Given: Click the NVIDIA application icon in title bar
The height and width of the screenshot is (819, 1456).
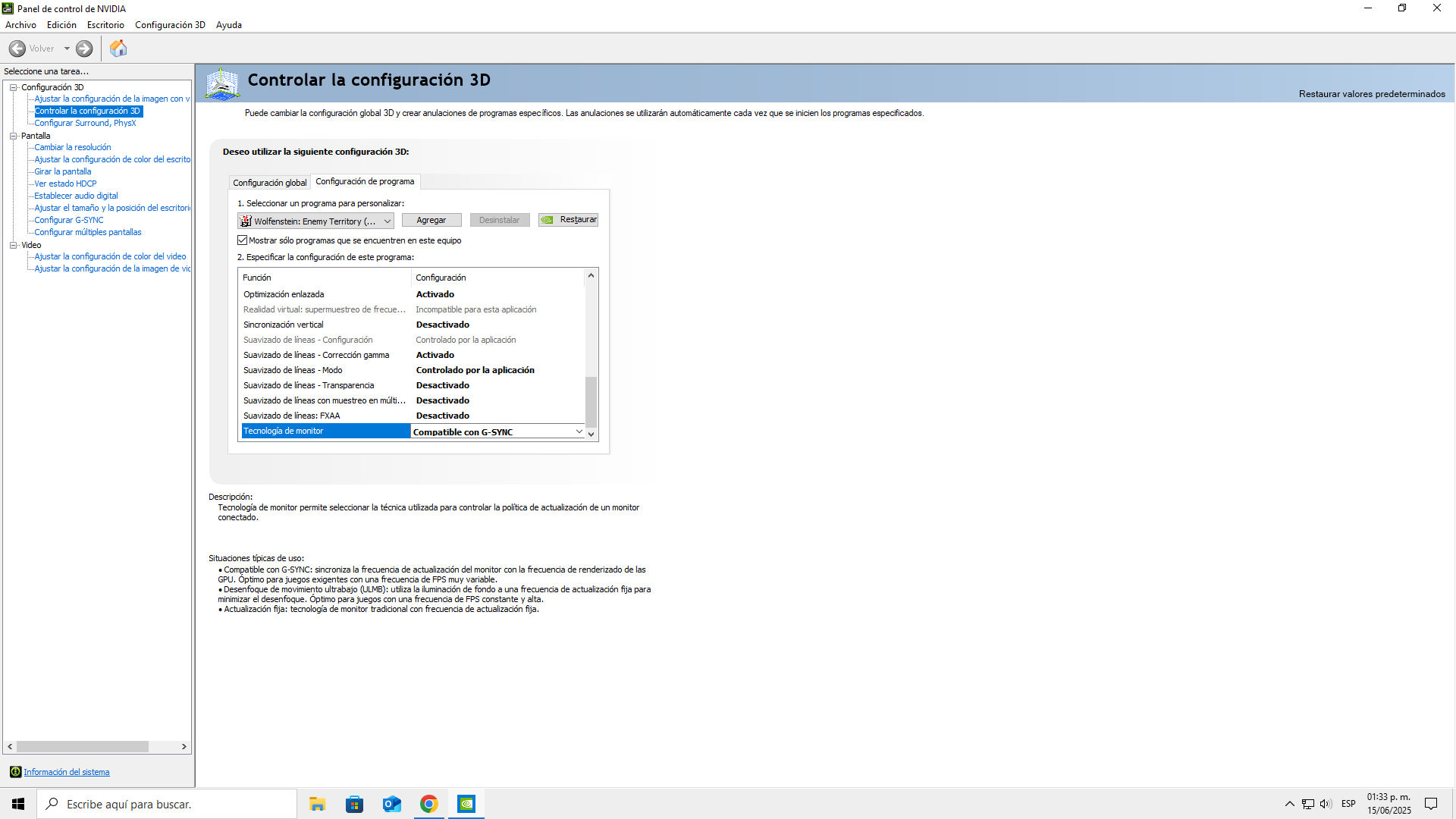Looking at the screenshot, I should pos(8,8).
